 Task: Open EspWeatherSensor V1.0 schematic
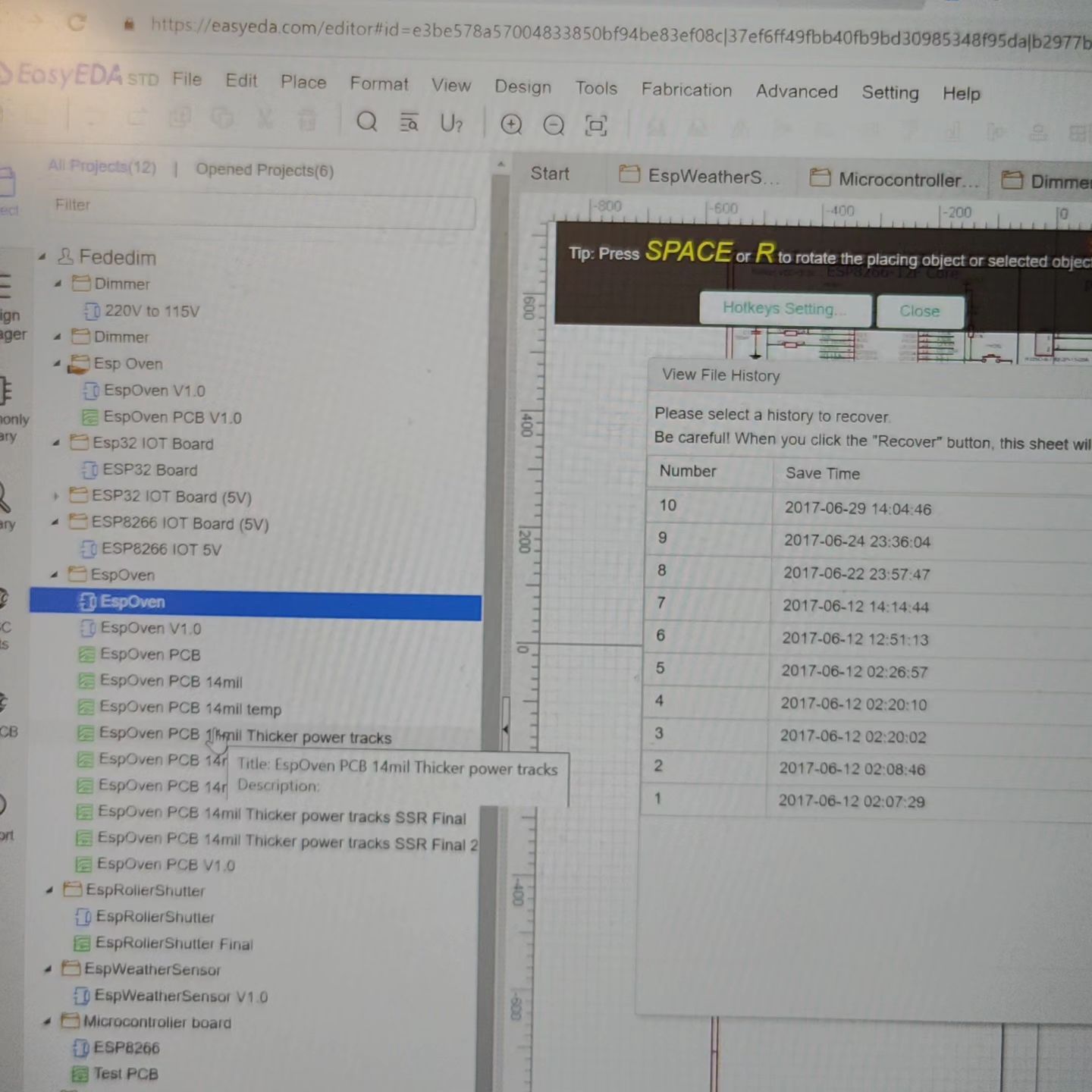180,996
